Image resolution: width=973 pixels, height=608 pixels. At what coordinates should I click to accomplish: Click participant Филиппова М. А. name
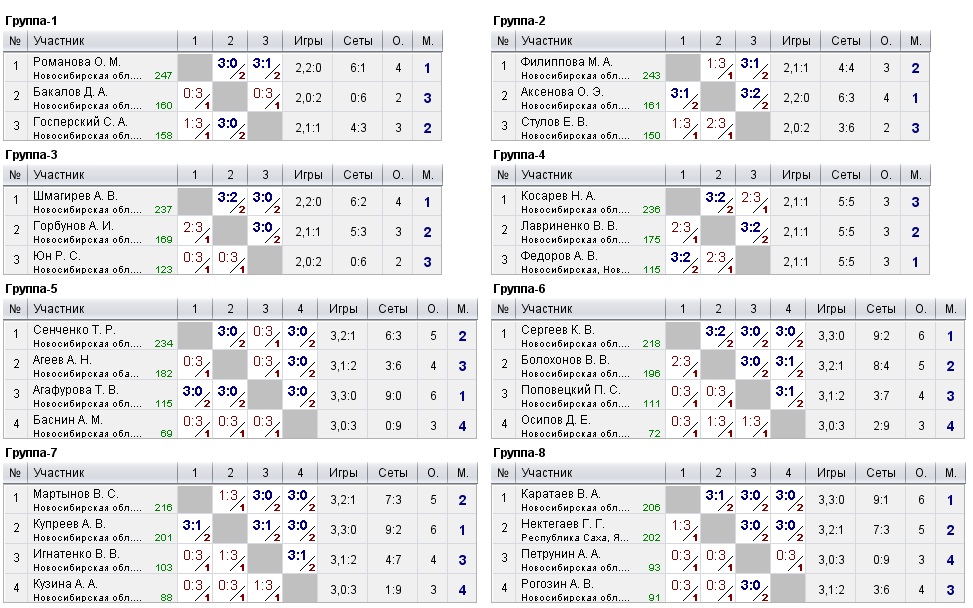566,62
